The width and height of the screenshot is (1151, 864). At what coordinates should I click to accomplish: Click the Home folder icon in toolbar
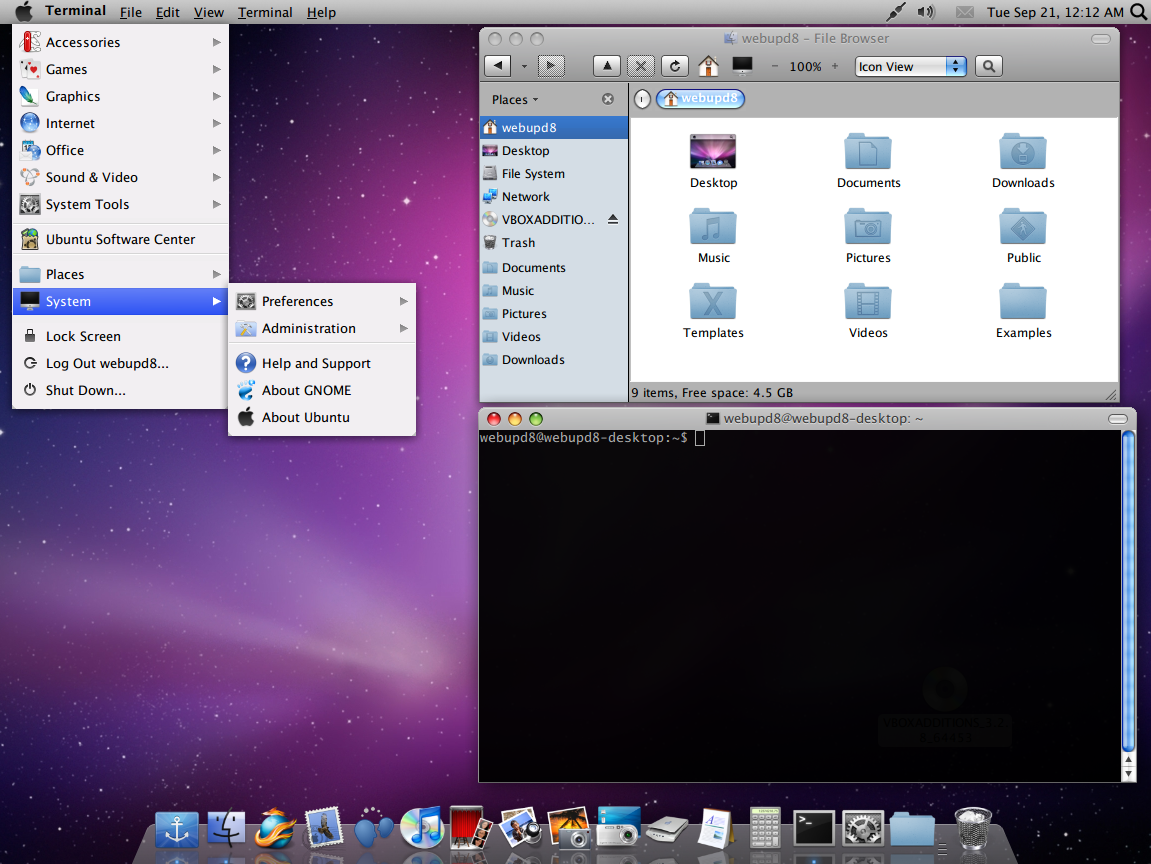coord(708,66)
